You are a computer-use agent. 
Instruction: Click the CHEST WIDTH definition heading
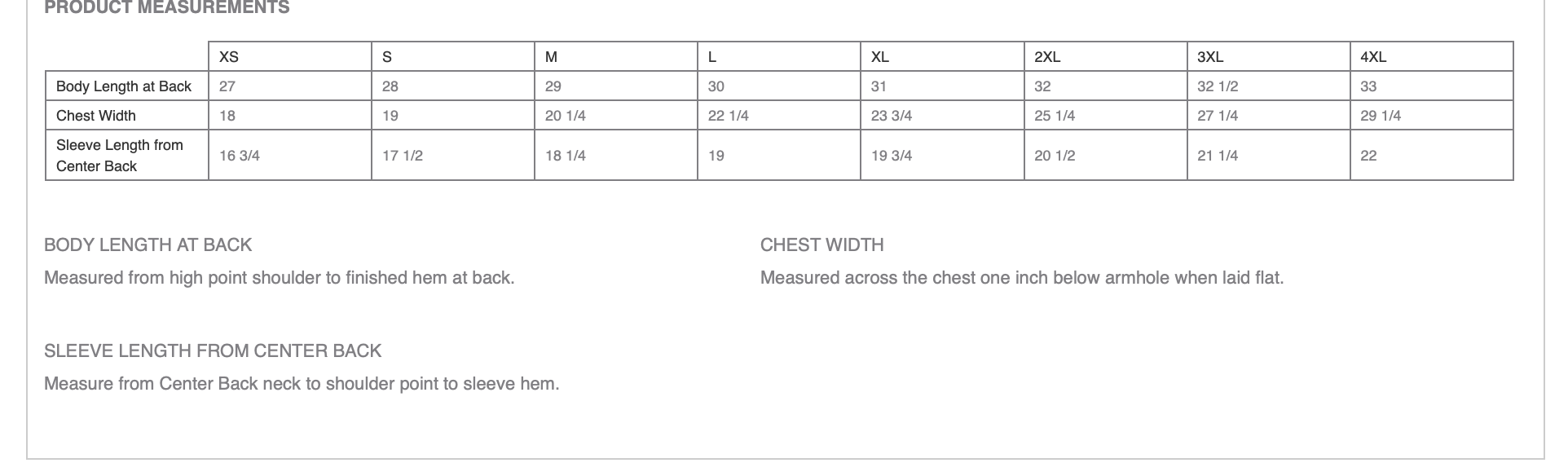(x=821, y=245)
